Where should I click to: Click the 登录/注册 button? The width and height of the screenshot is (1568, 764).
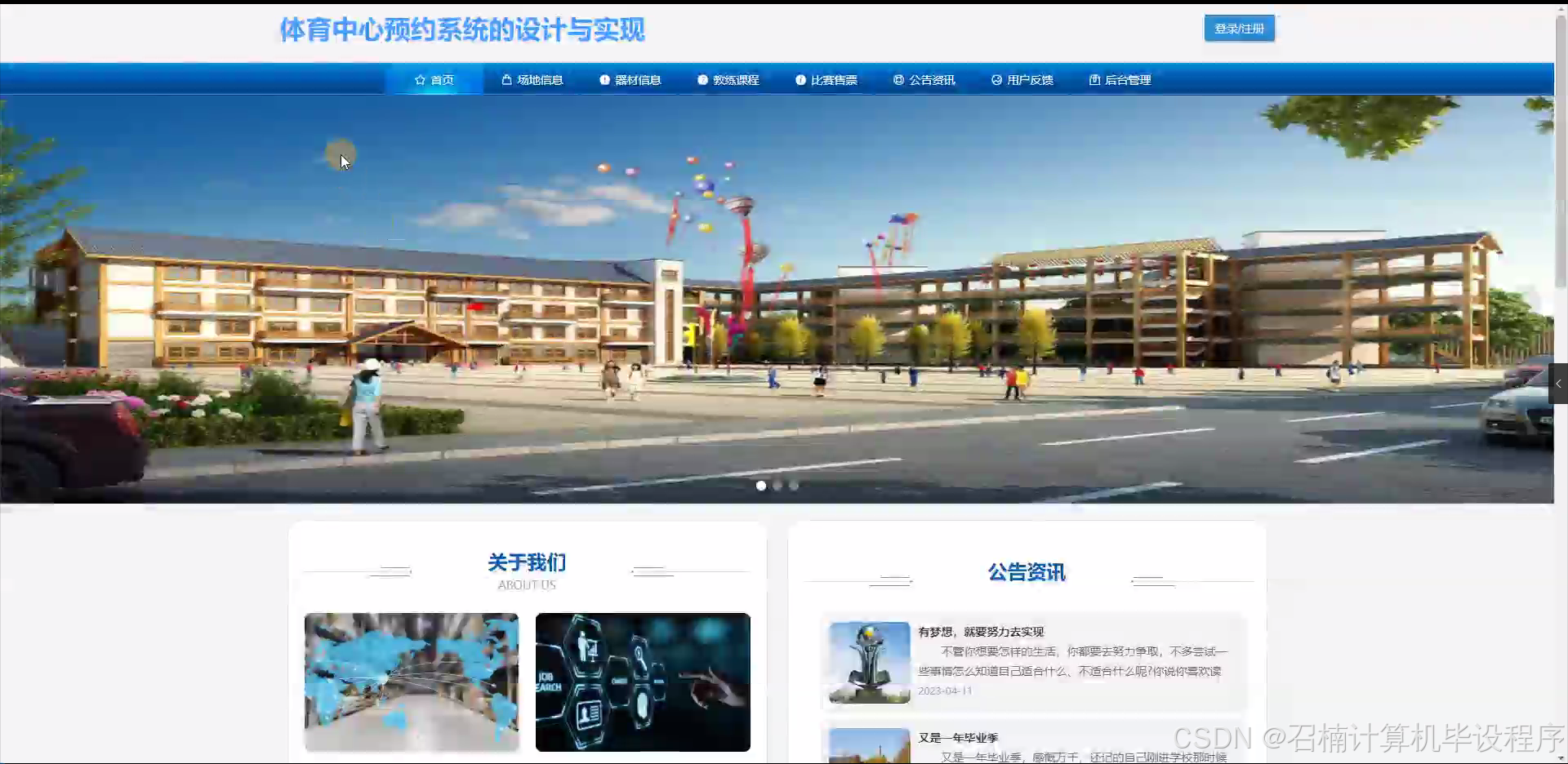[1239, 29]
